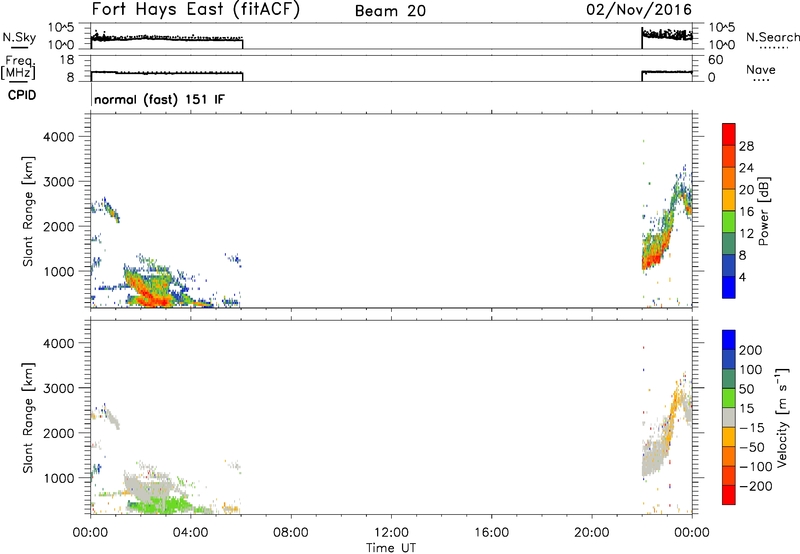The image size is (800, 554).
Task: Click the '04:00' time tick label
Action: pyautogui.click(x=191, y=533)
